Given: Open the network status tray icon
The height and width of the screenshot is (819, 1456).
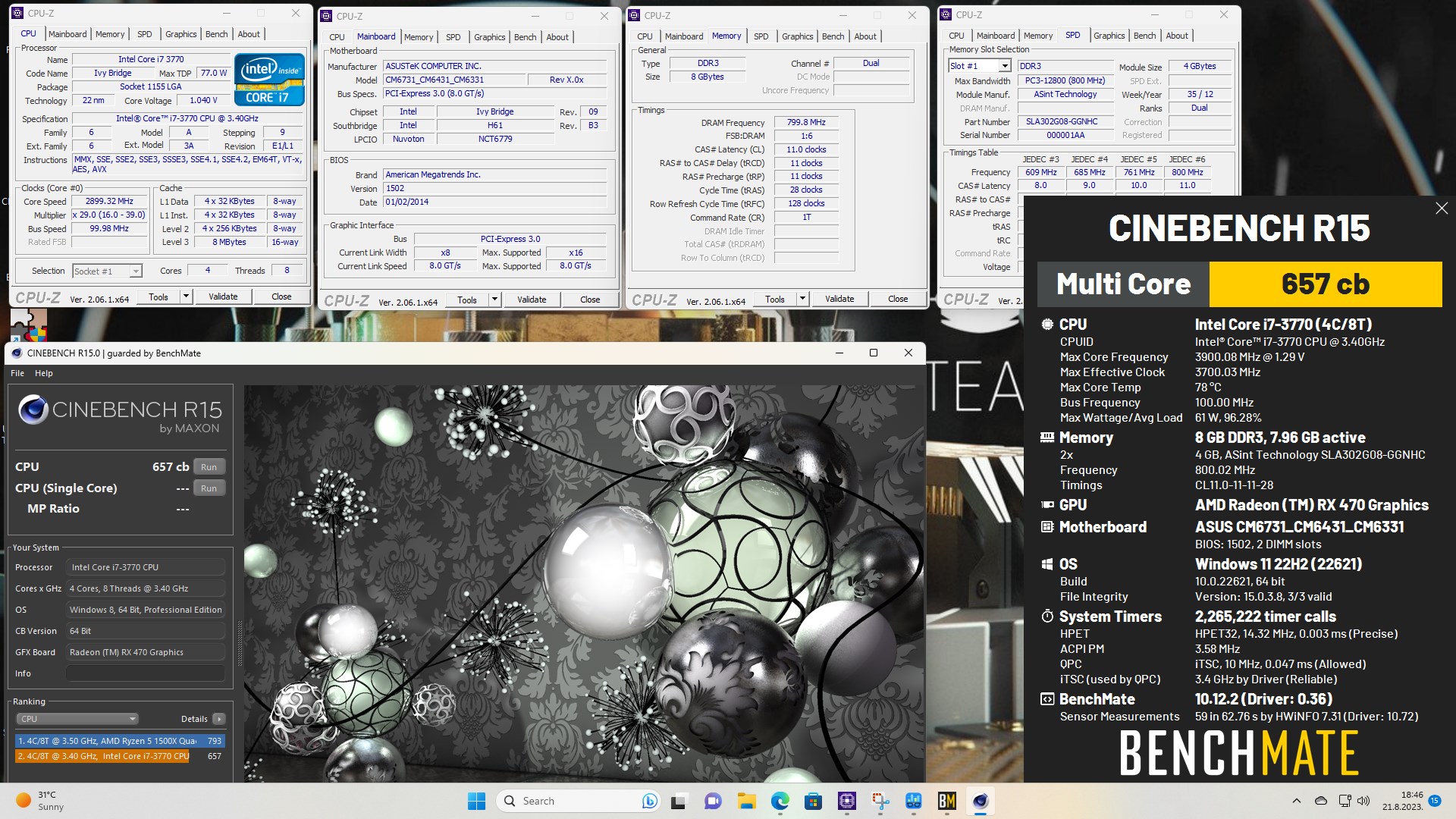Looking at the screenshot, I should (x=1345, y=801).
